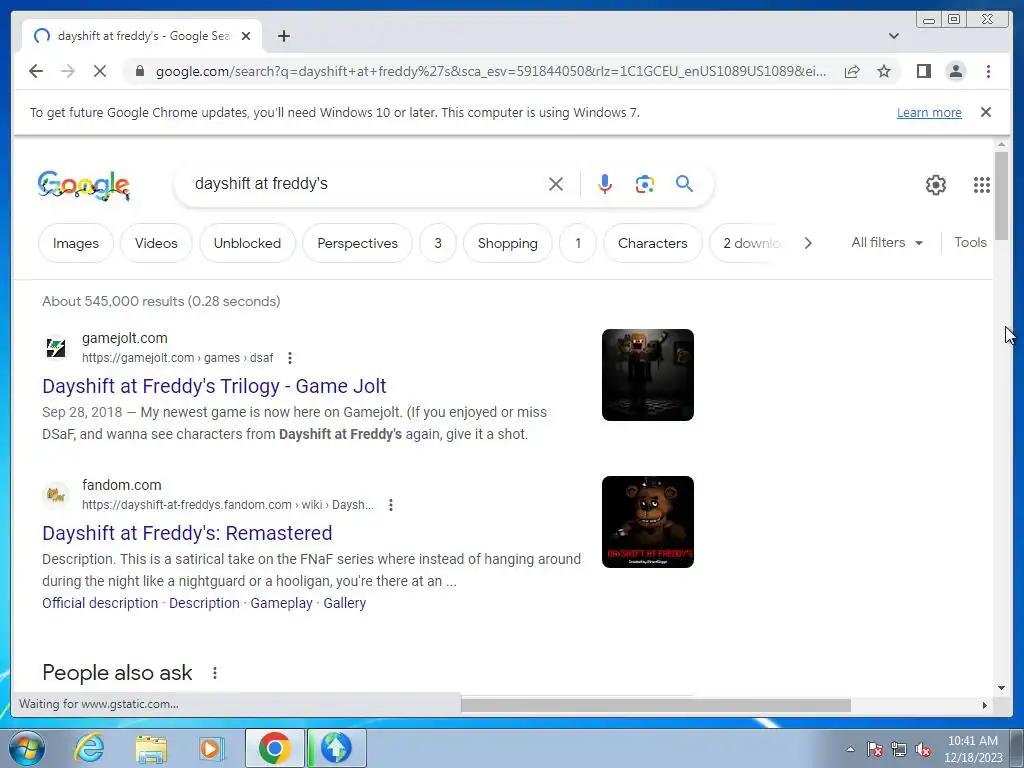The width and height of the screenshot is (1024, 768).
Task: Toggle the Chrome side panel
Action: coord(923,71)
